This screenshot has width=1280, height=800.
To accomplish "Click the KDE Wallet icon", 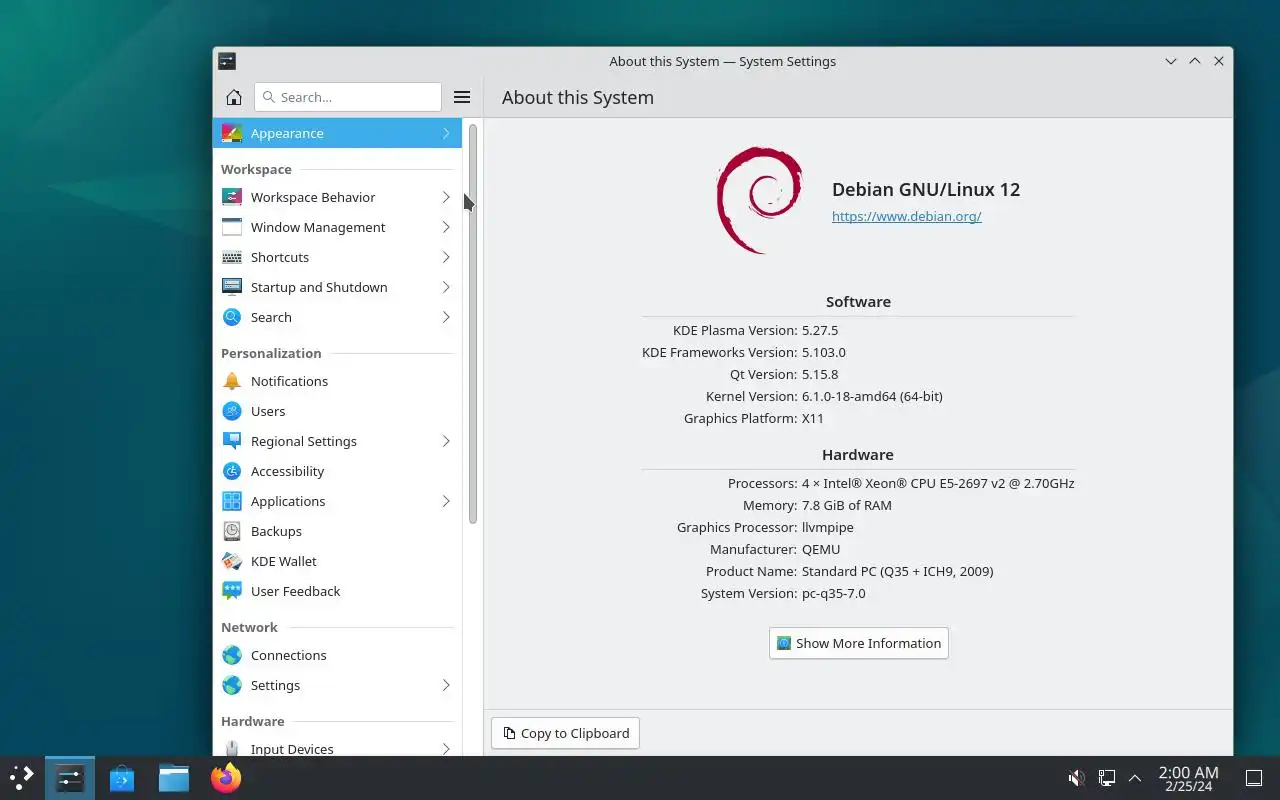I will (232, 561).
